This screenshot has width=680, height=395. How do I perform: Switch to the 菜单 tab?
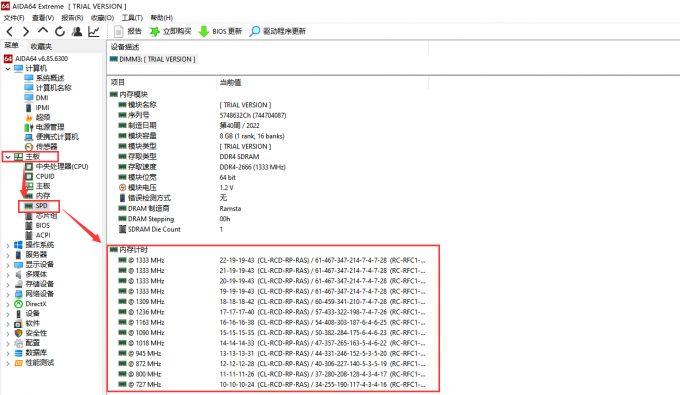click(x=12, y=46)
